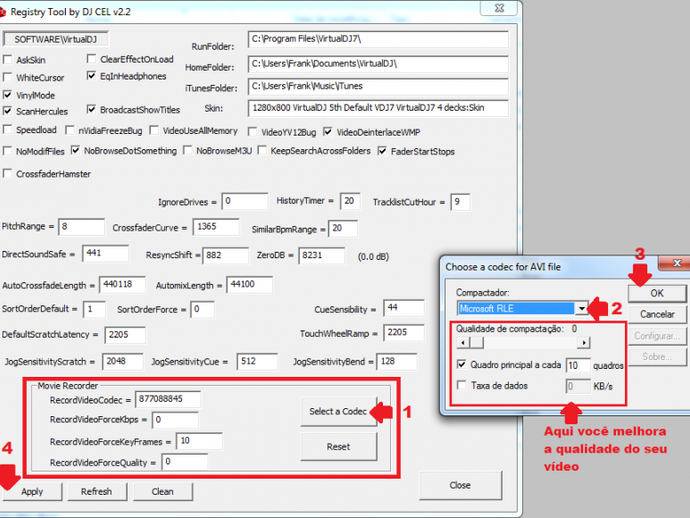Click the RunFolder path field
Screen dimensions: 690x518
point(378,39)
